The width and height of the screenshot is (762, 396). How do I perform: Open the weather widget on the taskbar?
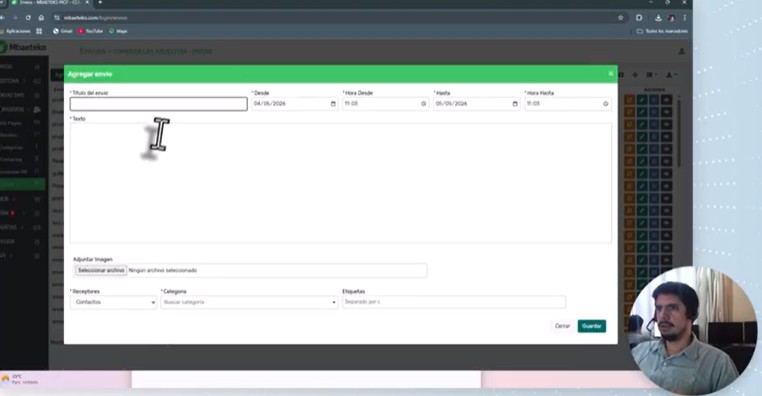point(19,379)
